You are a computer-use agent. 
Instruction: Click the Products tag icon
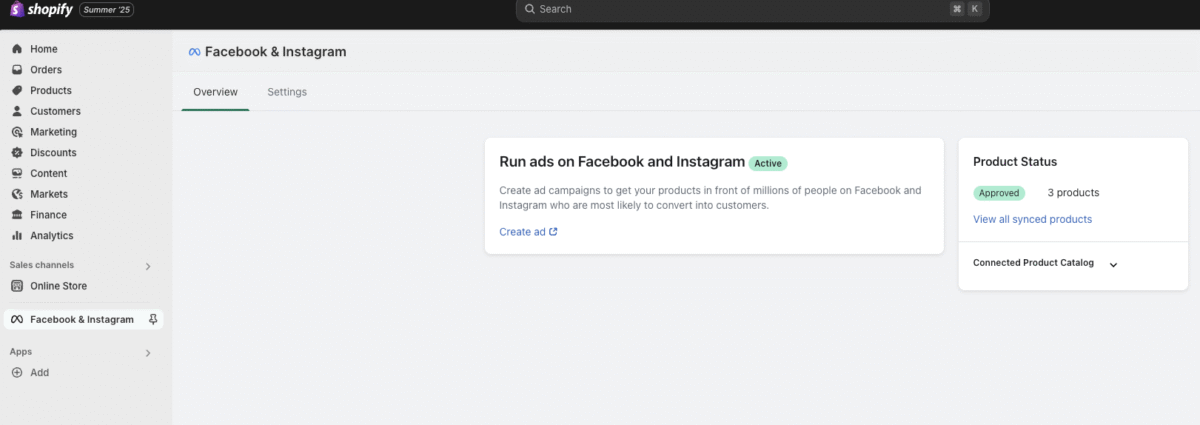click(x=17, y=91)
